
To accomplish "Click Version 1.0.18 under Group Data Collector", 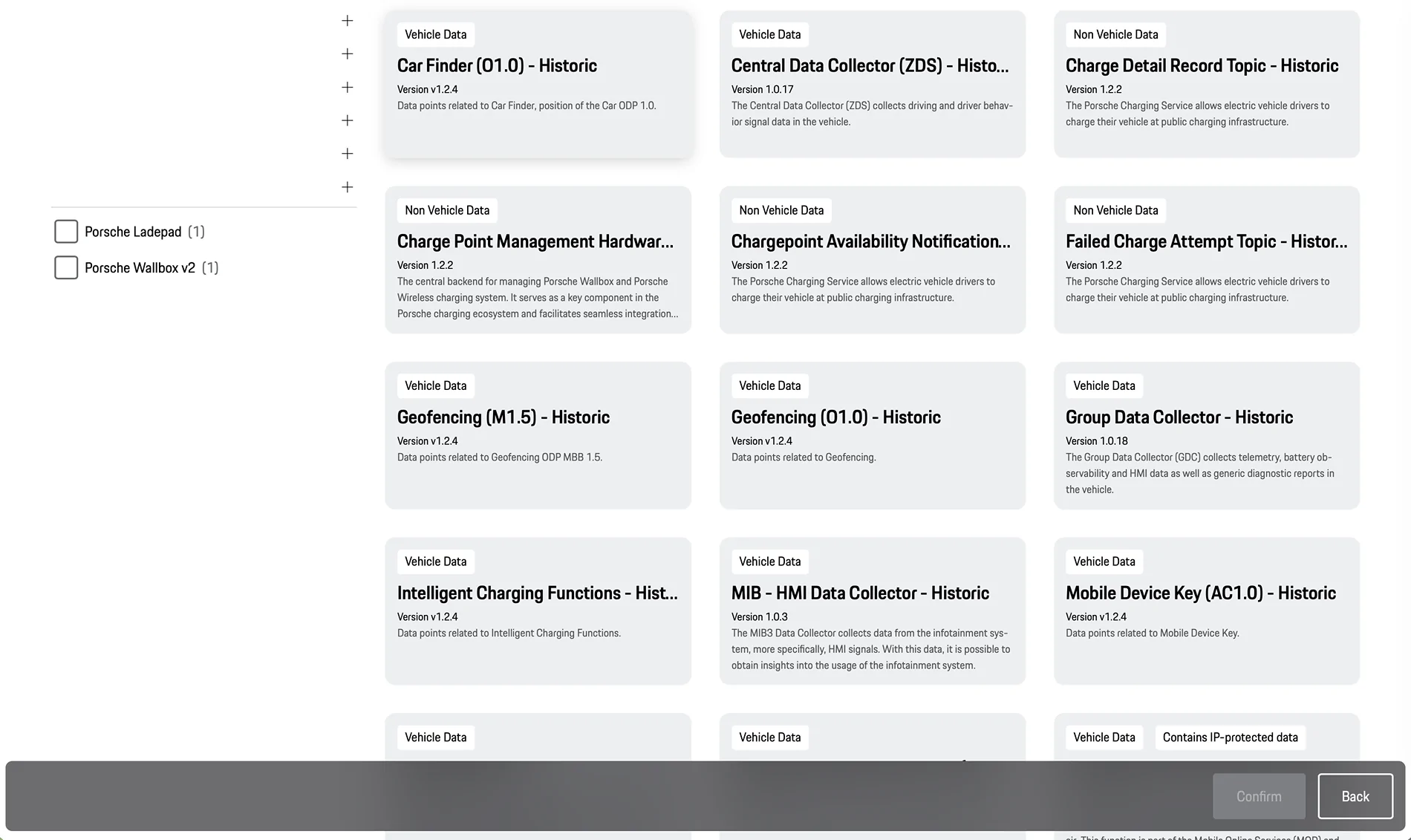I will coord(1097,441).
